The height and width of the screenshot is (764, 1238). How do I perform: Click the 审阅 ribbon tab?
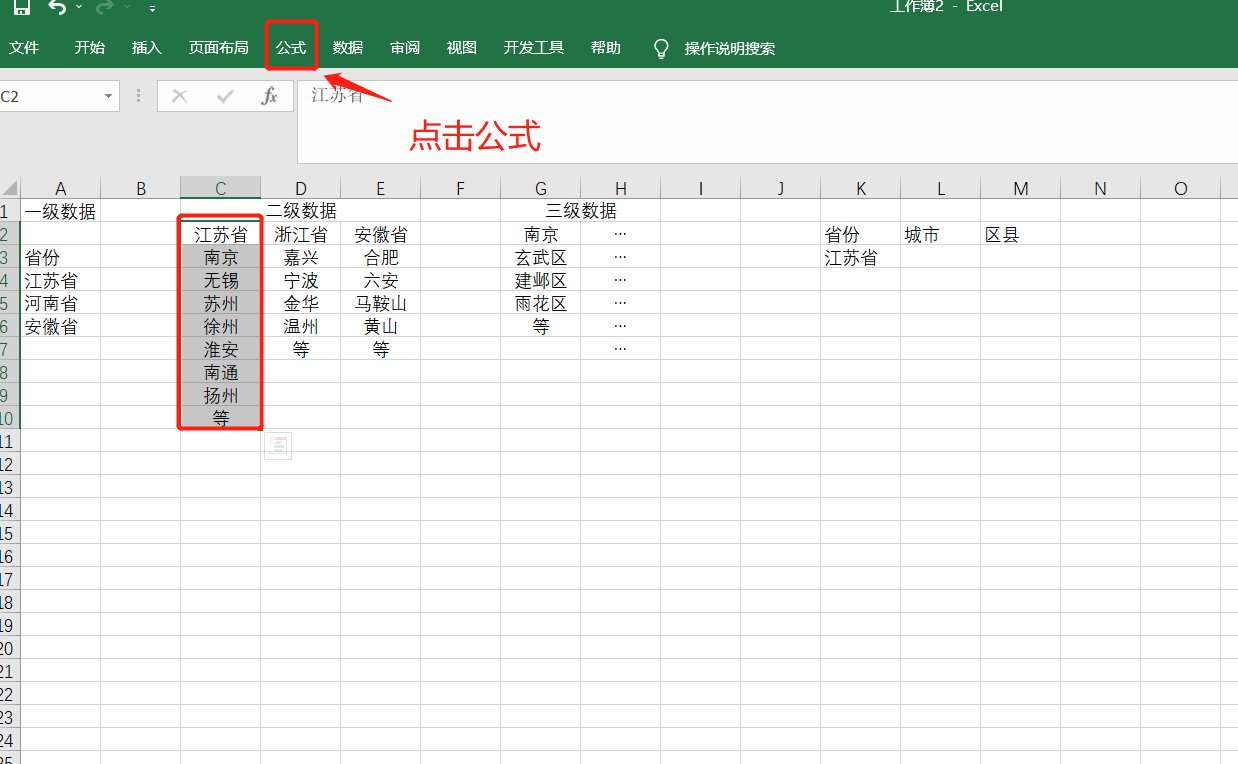[x=404, y=47]
